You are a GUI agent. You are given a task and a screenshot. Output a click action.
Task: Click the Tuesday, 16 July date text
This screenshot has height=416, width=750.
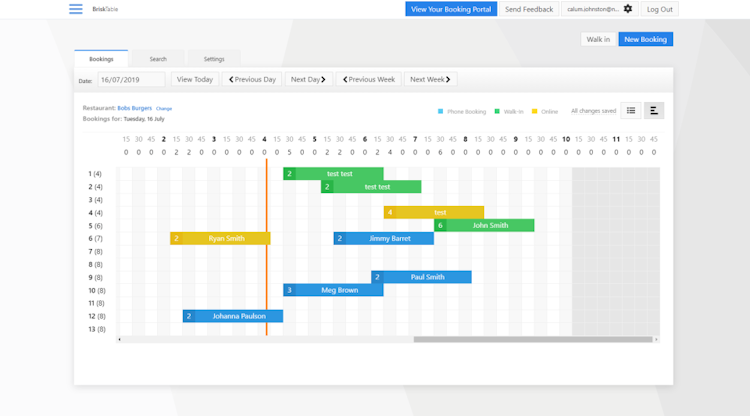[144, 119]
